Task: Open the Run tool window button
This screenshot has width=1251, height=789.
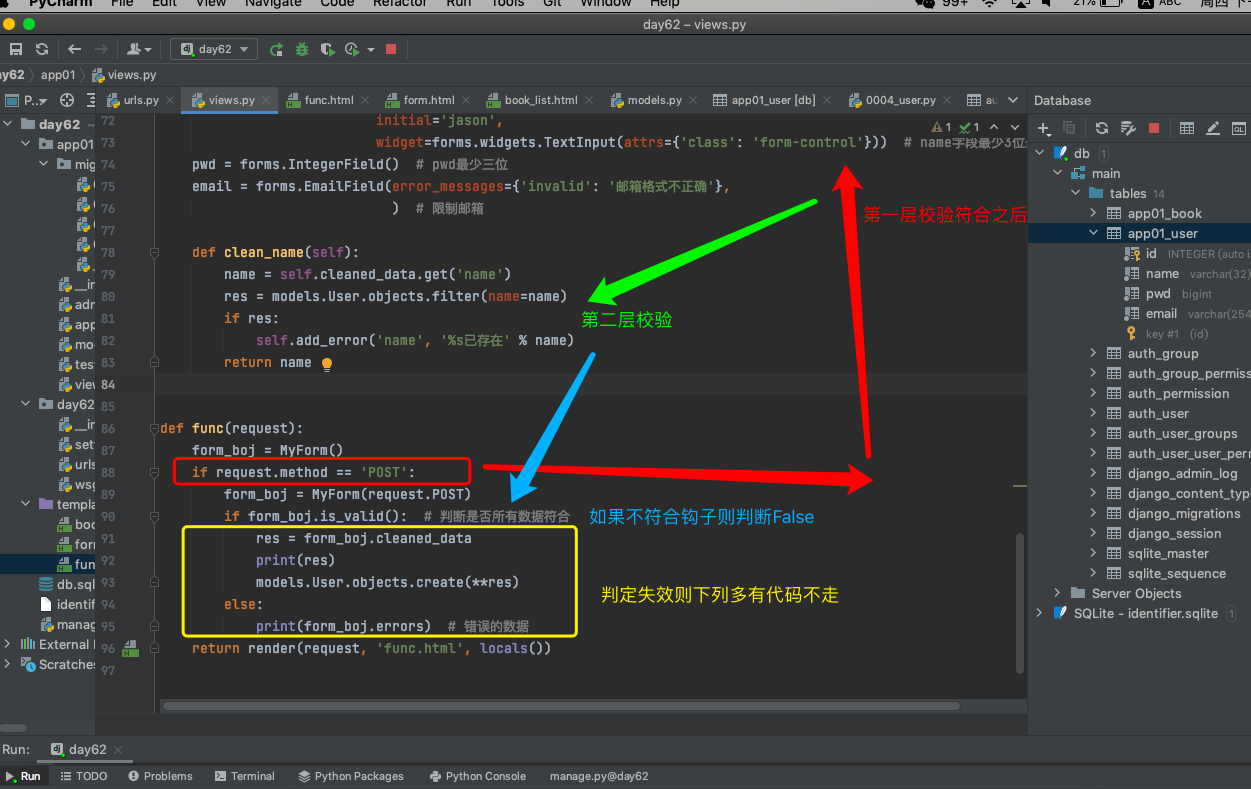Action: click(24, 776)
